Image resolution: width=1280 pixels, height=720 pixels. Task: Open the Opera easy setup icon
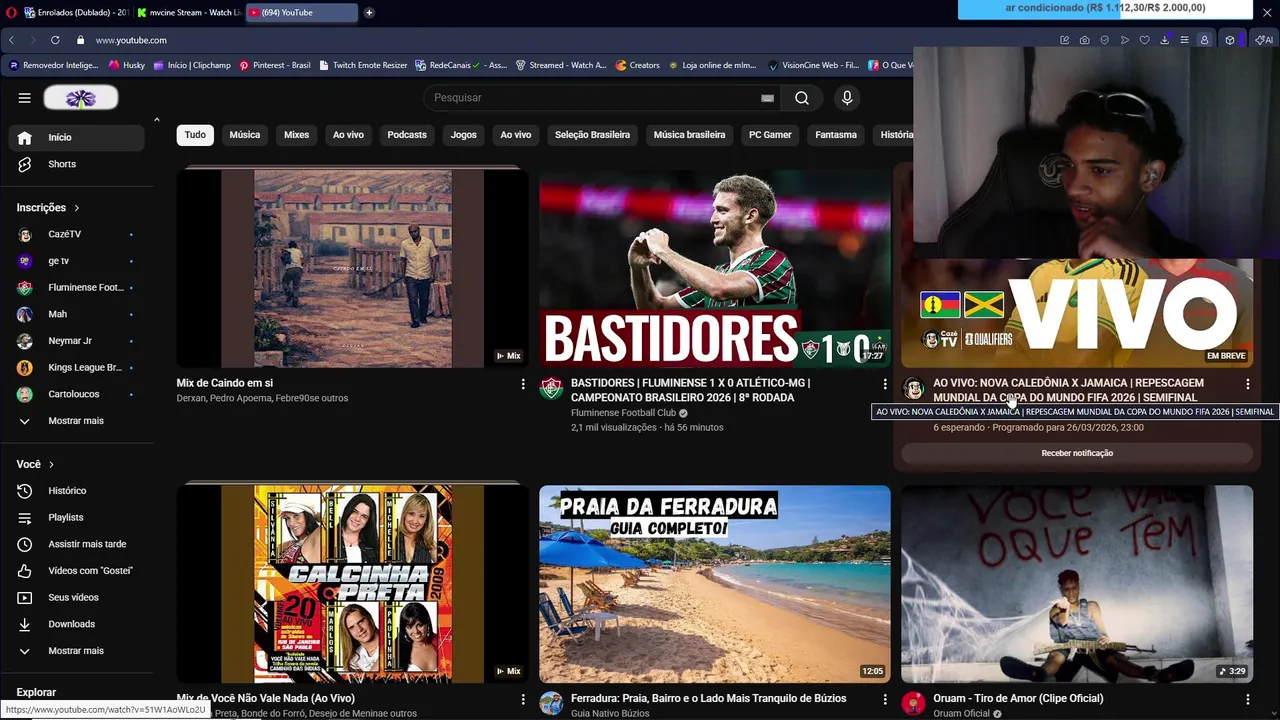pyautogui.click(x=1184, y=40)
